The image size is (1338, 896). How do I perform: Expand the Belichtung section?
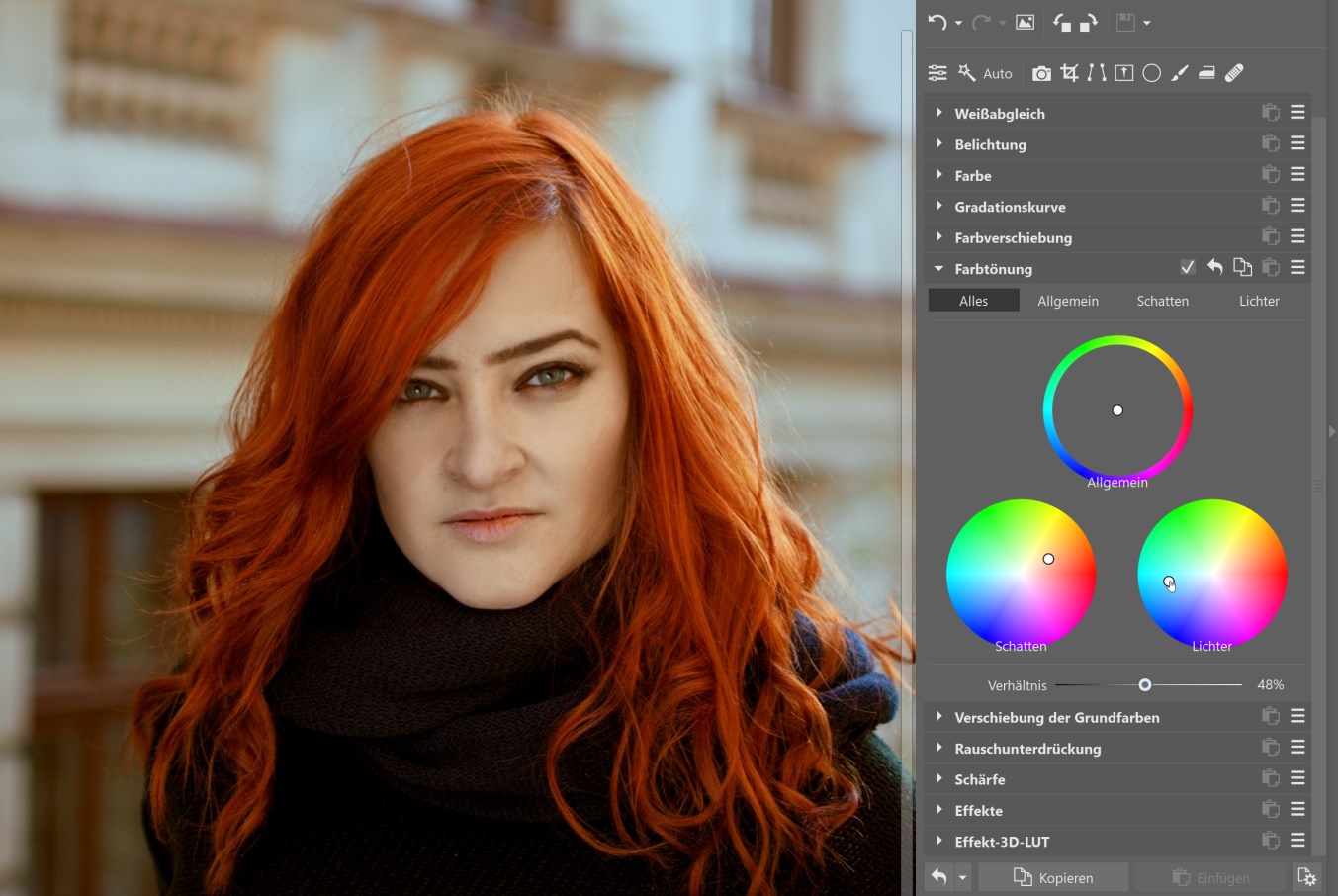(x=939, y=144)
